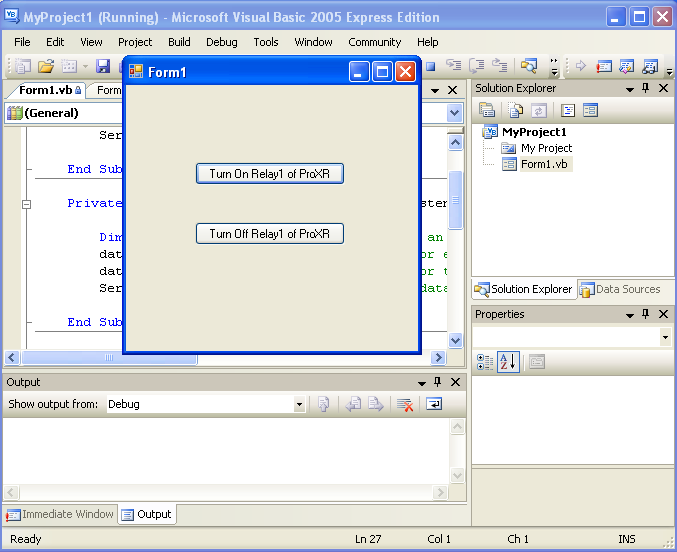Click Find Message in Code output icon
This screenshot has width=677, height=552.
click(x=323, y=404)
